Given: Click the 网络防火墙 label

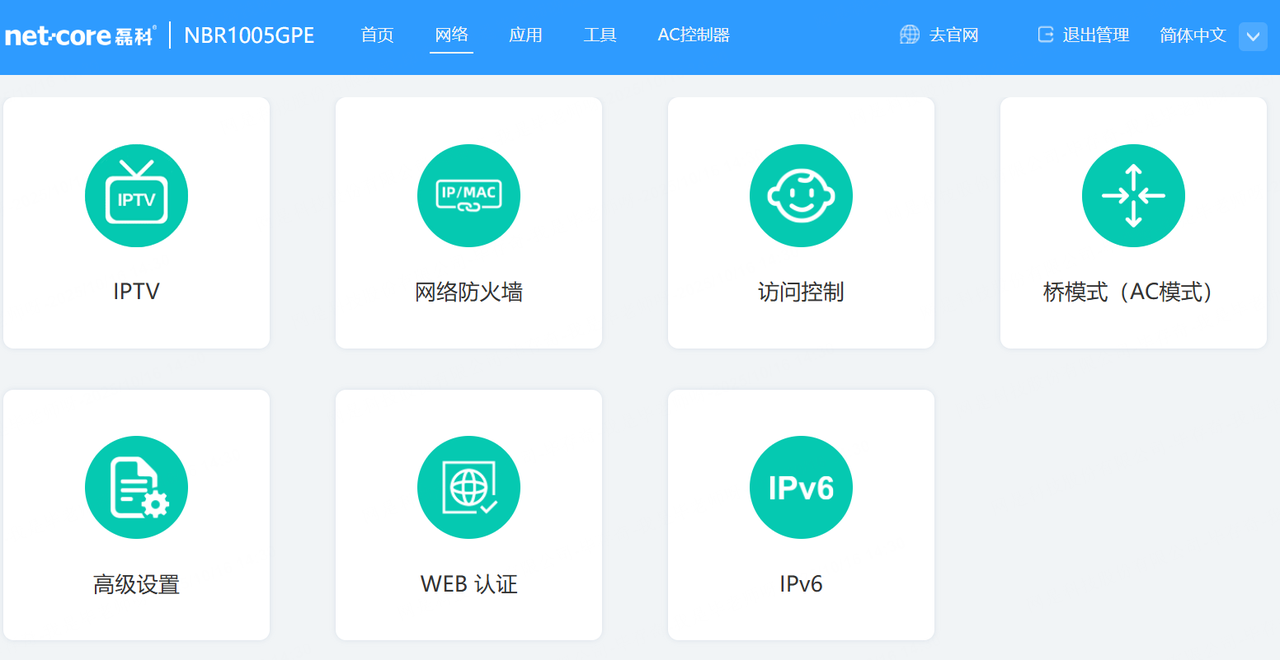Looking at the screenshot, I should click(469, 292).
